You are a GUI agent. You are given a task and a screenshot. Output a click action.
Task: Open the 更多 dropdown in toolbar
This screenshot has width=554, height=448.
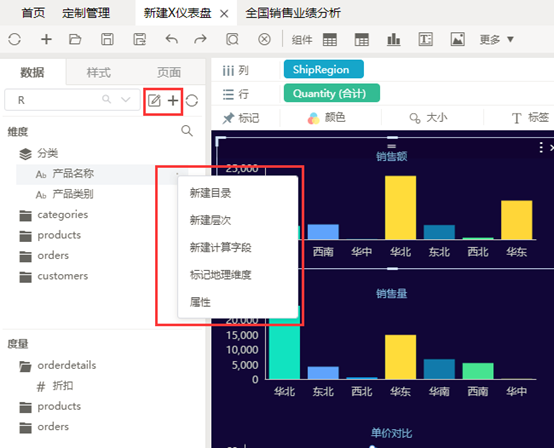(x=496, y=39)
